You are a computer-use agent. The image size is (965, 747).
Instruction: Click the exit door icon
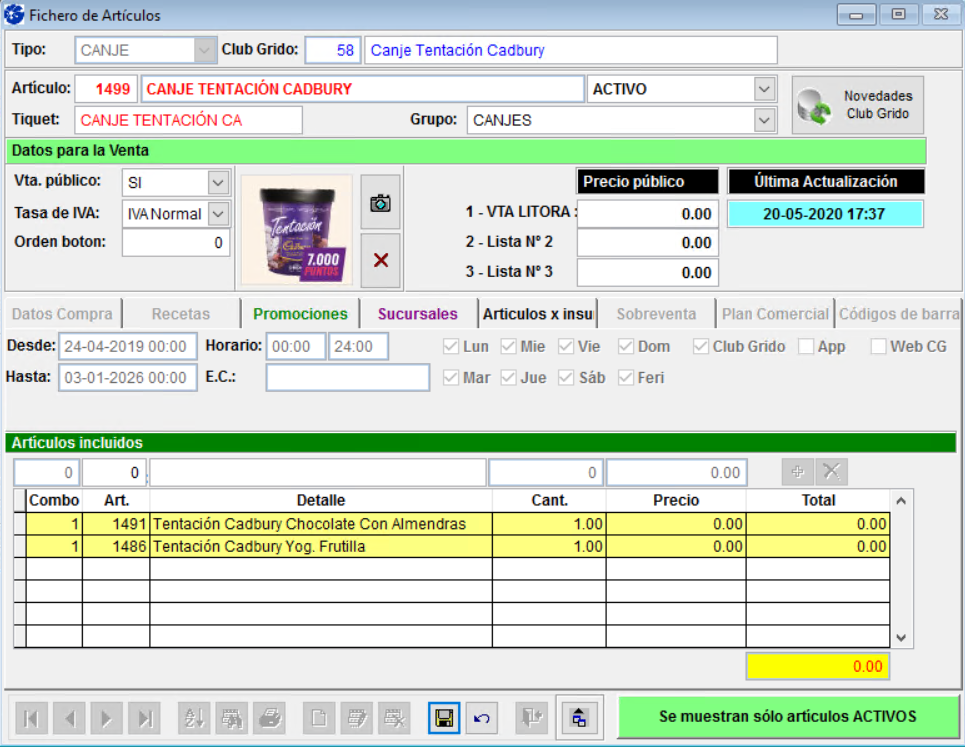pyautogui.click(x=531, y=718)
